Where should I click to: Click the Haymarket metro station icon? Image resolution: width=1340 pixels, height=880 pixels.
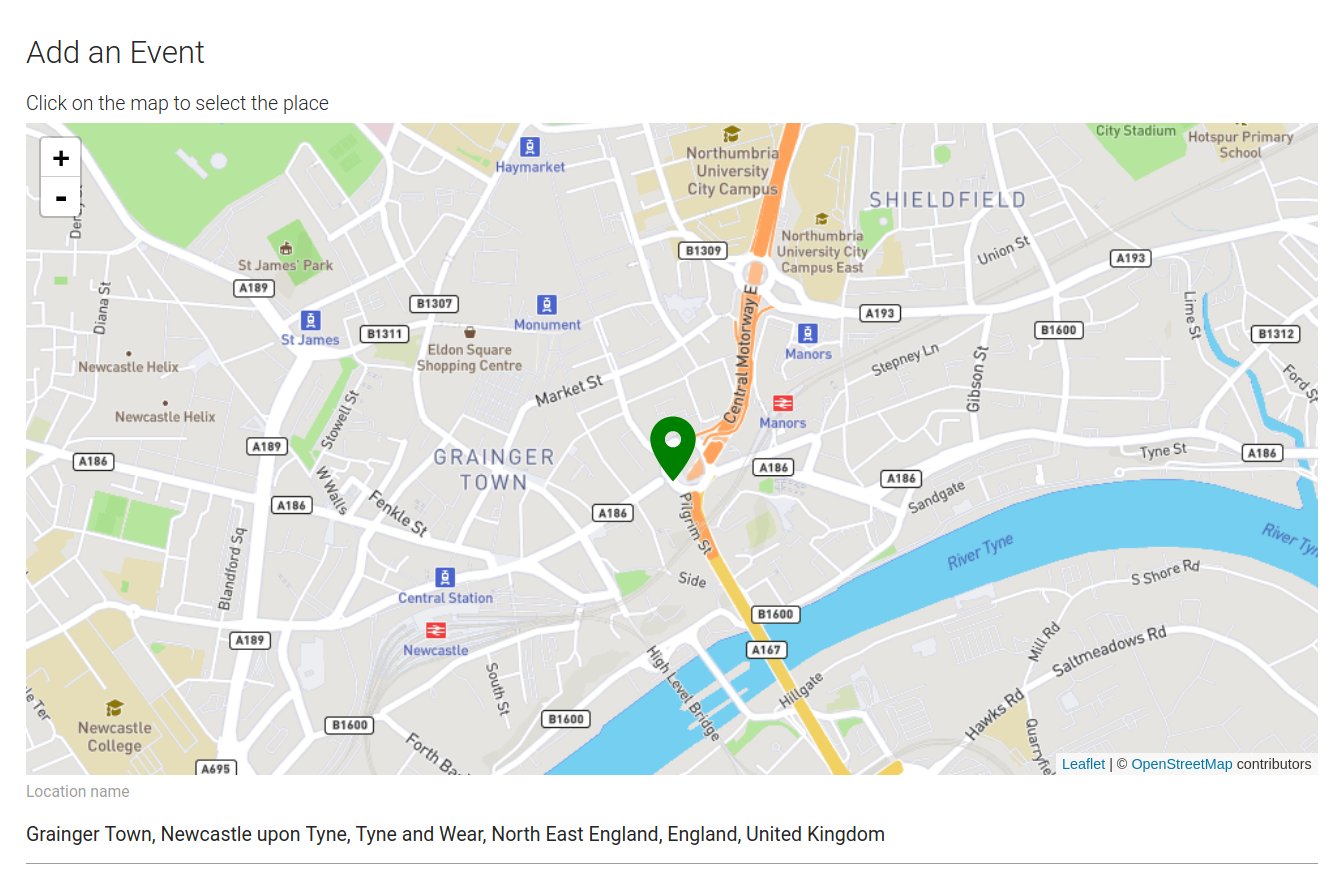[530, 147]
